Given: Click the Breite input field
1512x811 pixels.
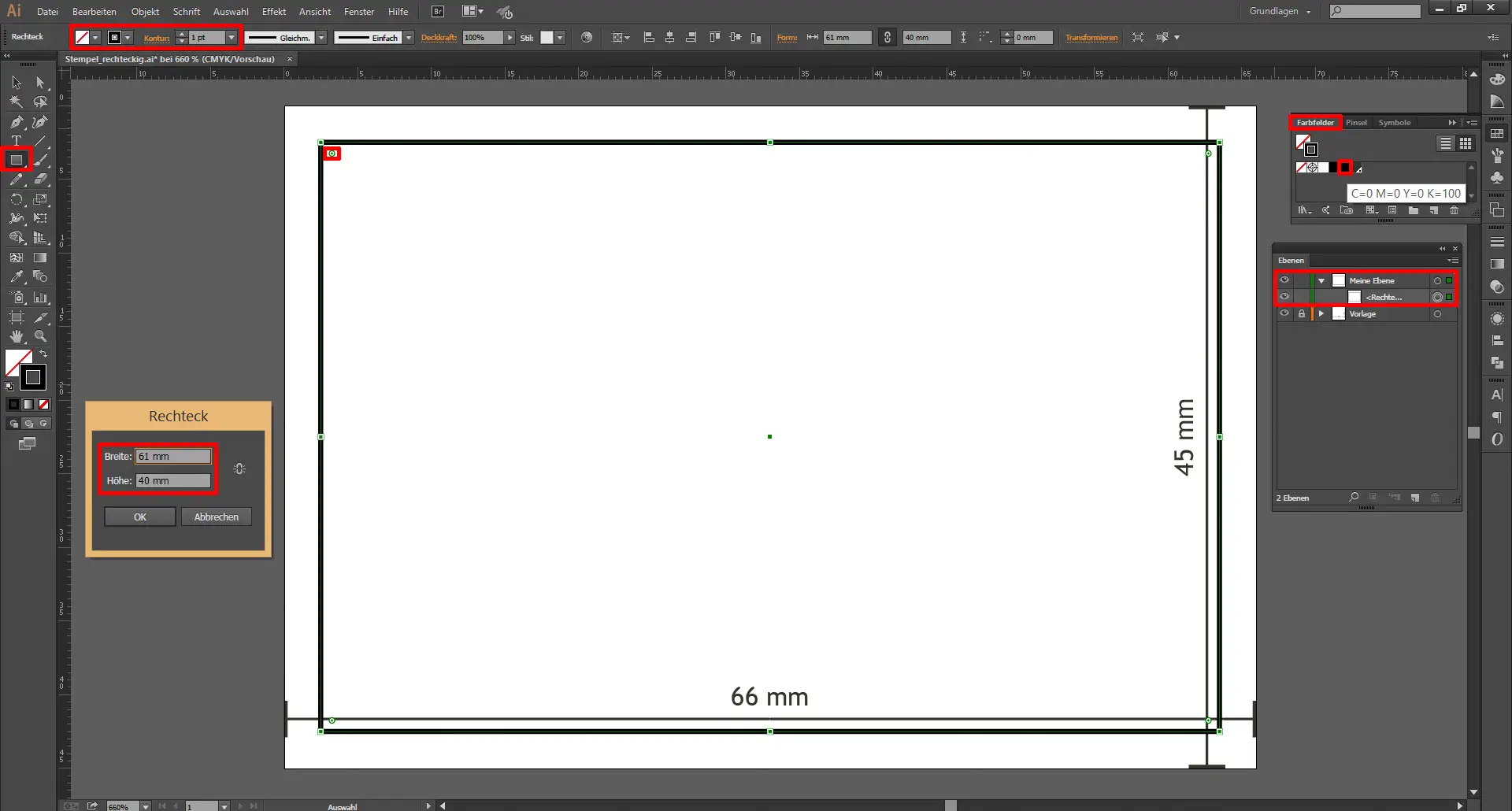Looking at the screenshot, I should pos(173,457).
